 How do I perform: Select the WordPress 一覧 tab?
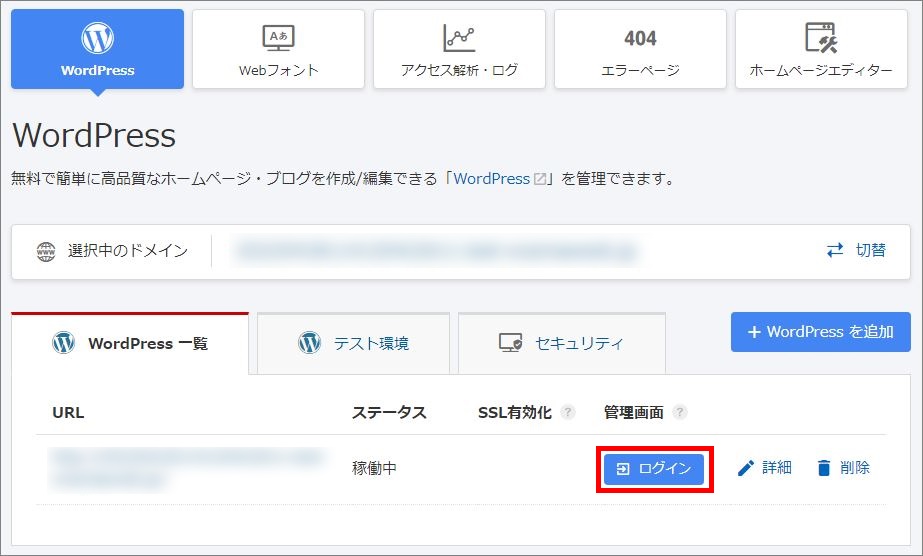coord(130,344)
